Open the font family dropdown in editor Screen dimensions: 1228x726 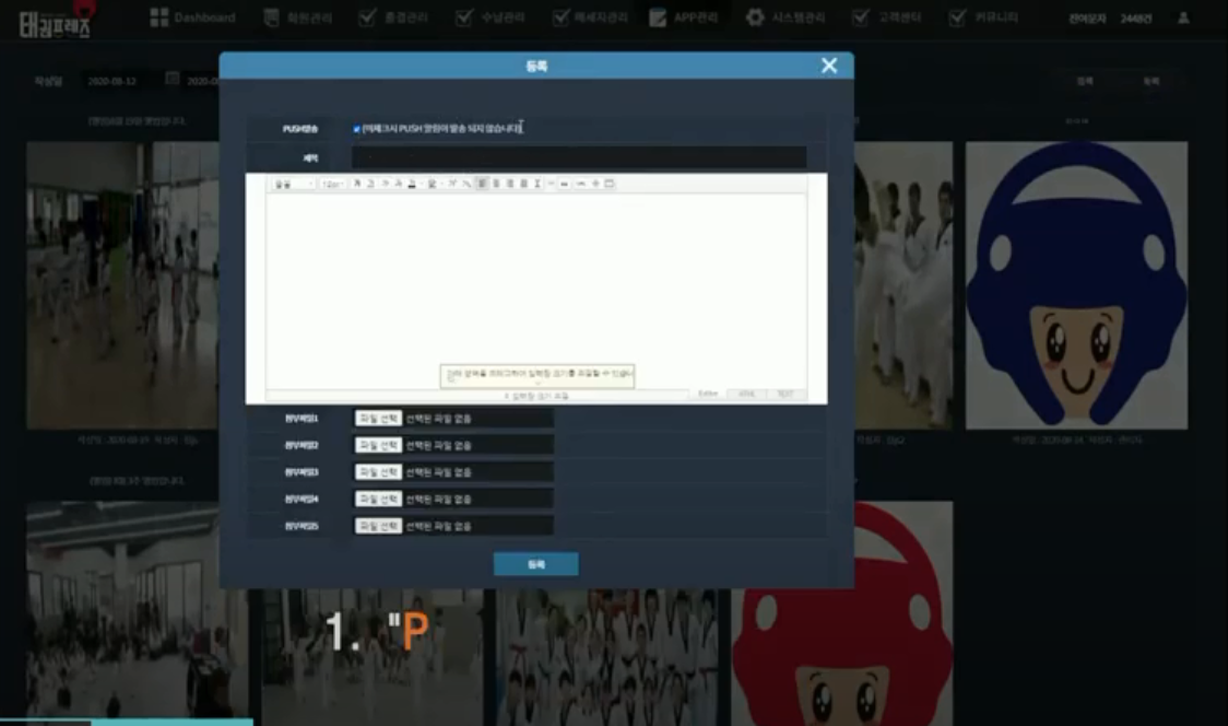(x=293, y=184)
